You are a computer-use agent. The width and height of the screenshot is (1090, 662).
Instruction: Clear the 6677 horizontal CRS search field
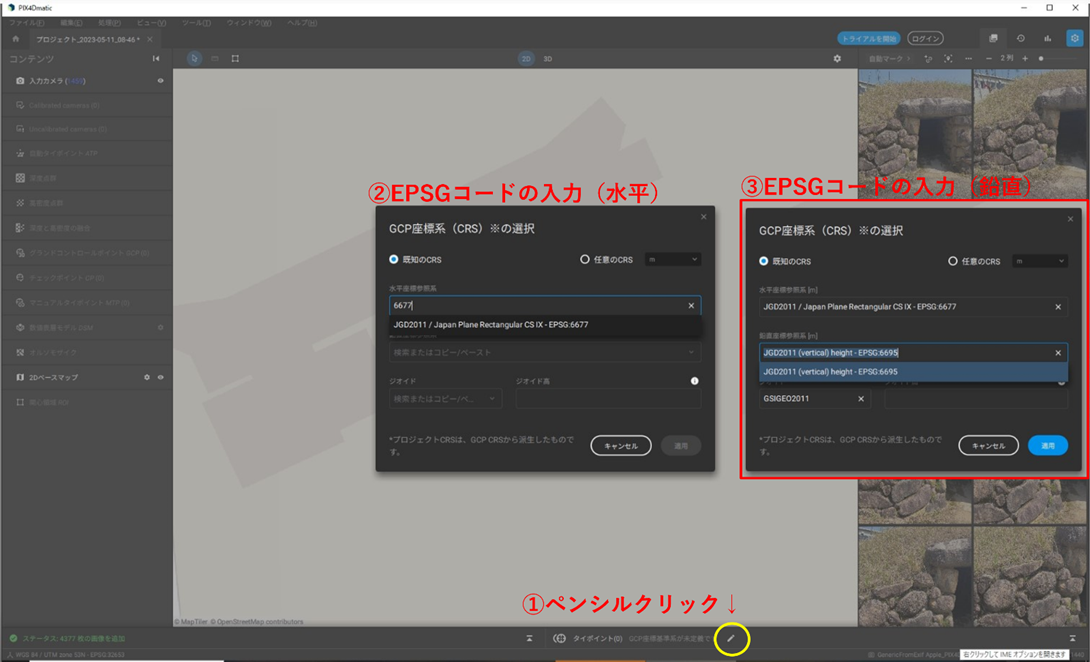click(x=691, y=305)
